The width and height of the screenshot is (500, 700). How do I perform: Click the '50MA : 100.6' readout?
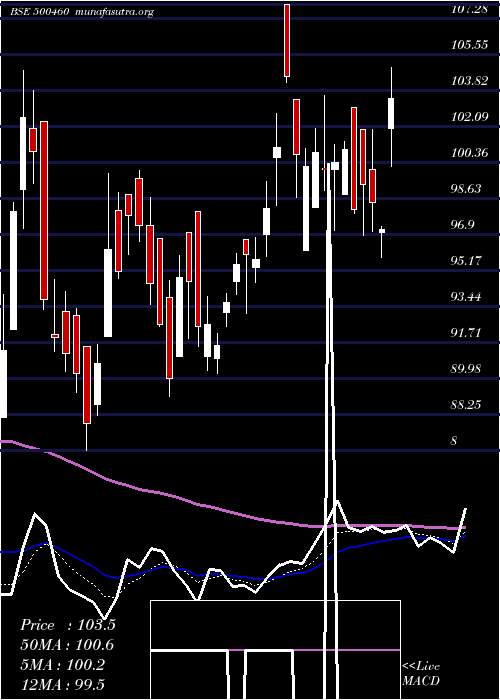coord(67,645)
